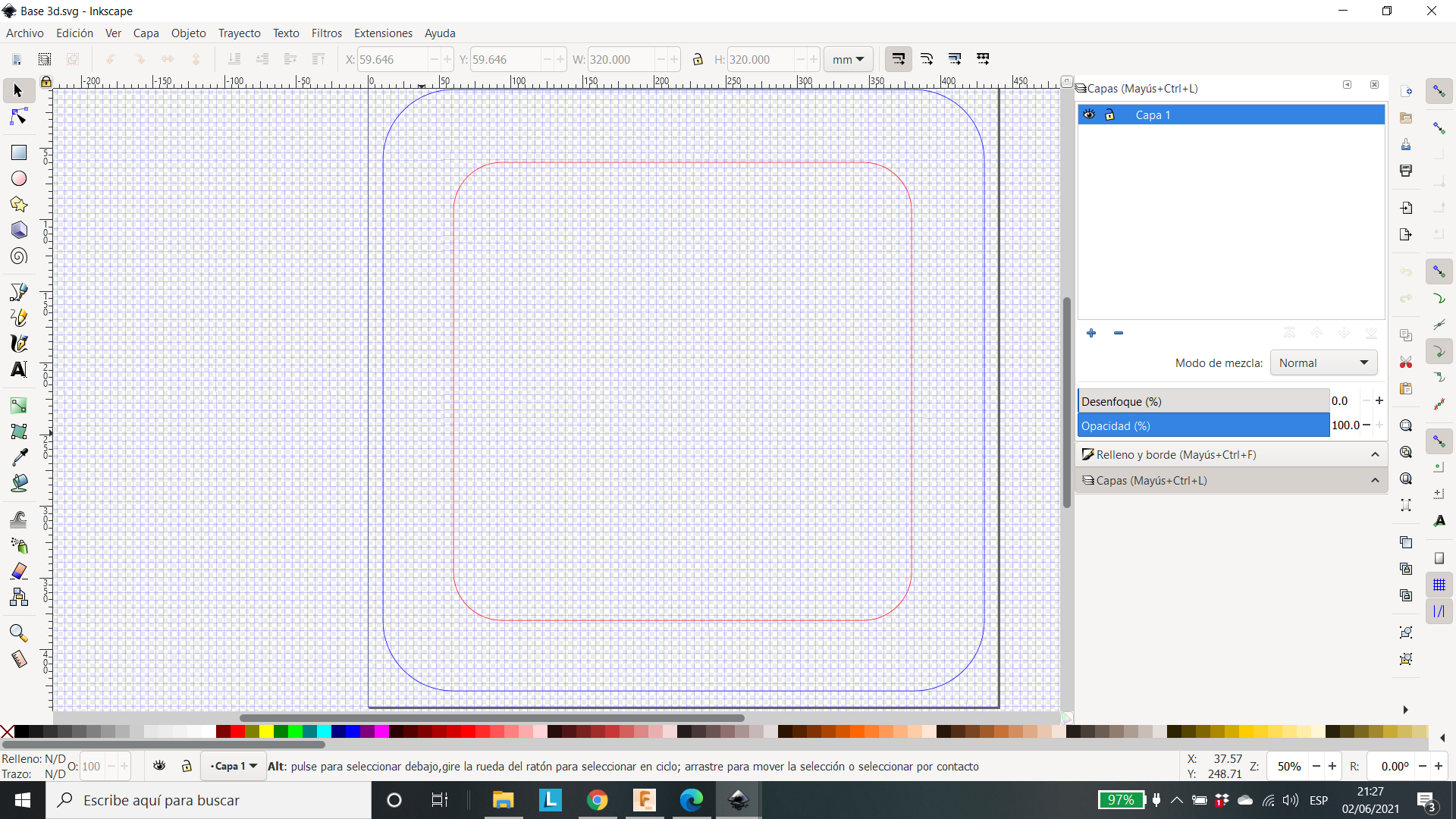
Task: Click the add layer button
Action: tap(1091, 332)
